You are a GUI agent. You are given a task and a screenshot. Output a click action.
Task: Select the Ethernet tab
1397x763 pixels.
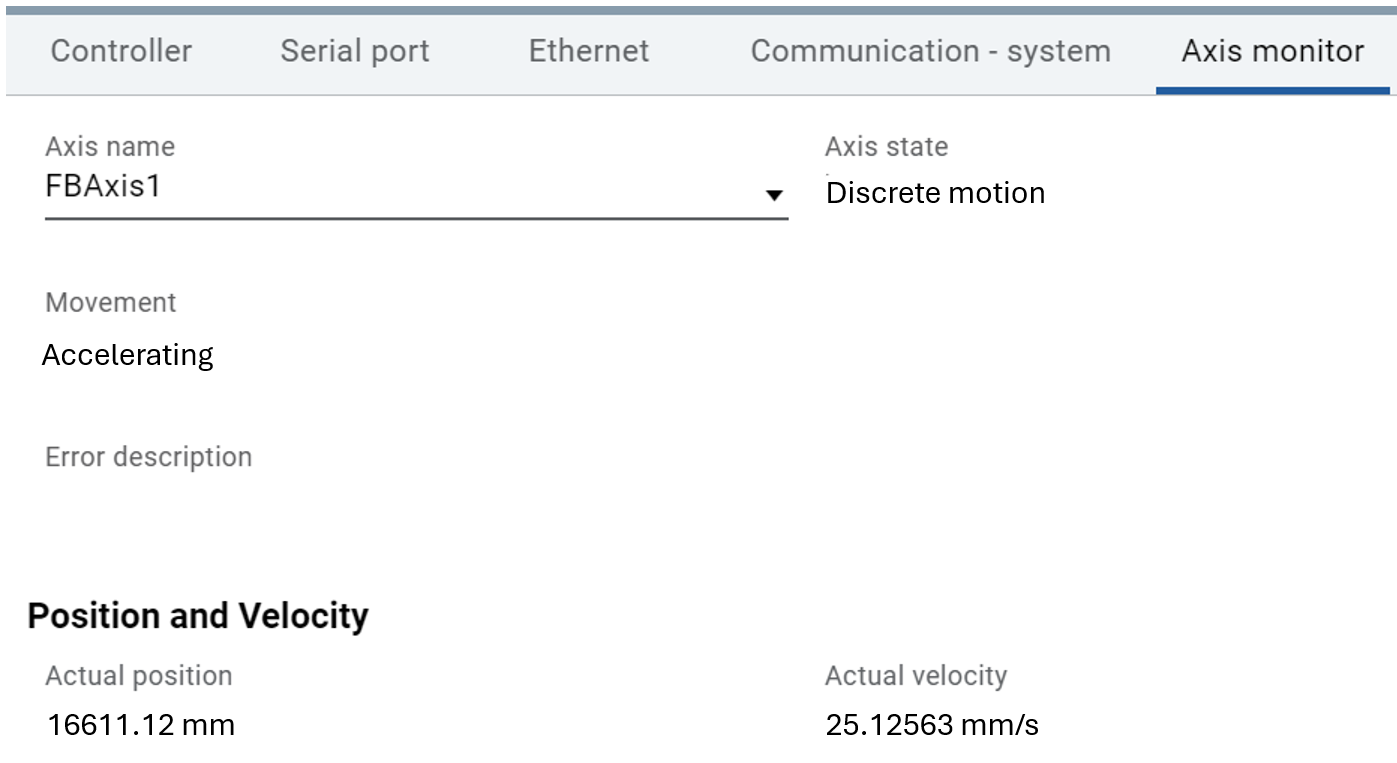[x=589, y=51]
